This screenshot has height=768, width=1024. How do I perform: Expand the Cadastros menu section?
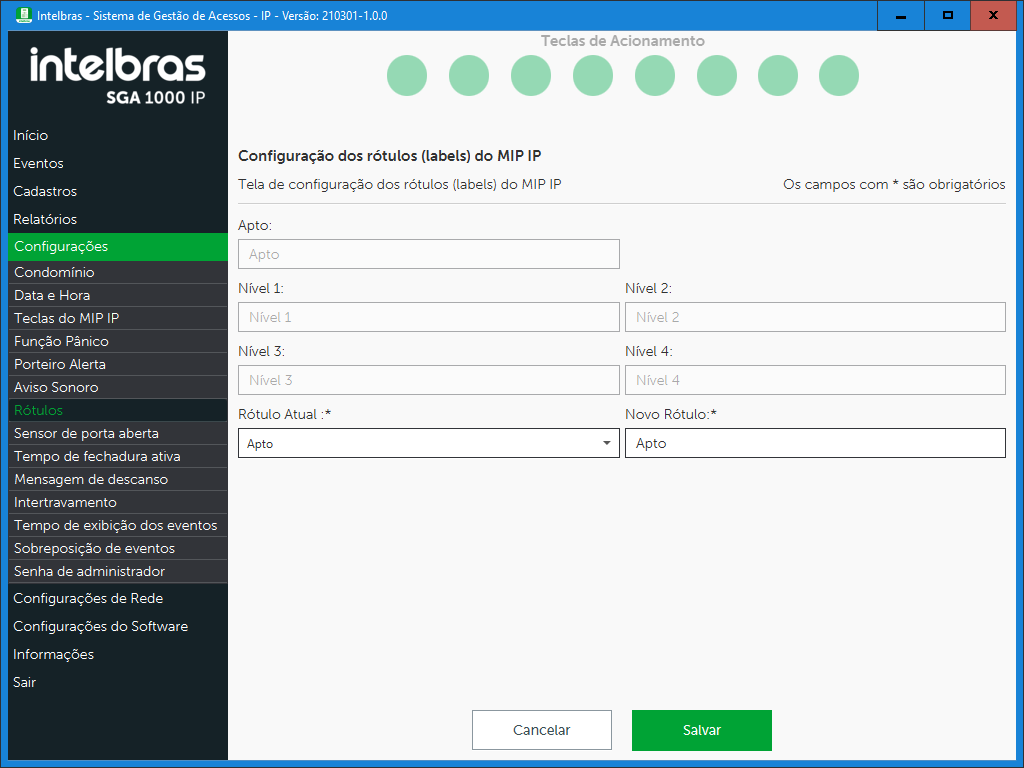45,191
